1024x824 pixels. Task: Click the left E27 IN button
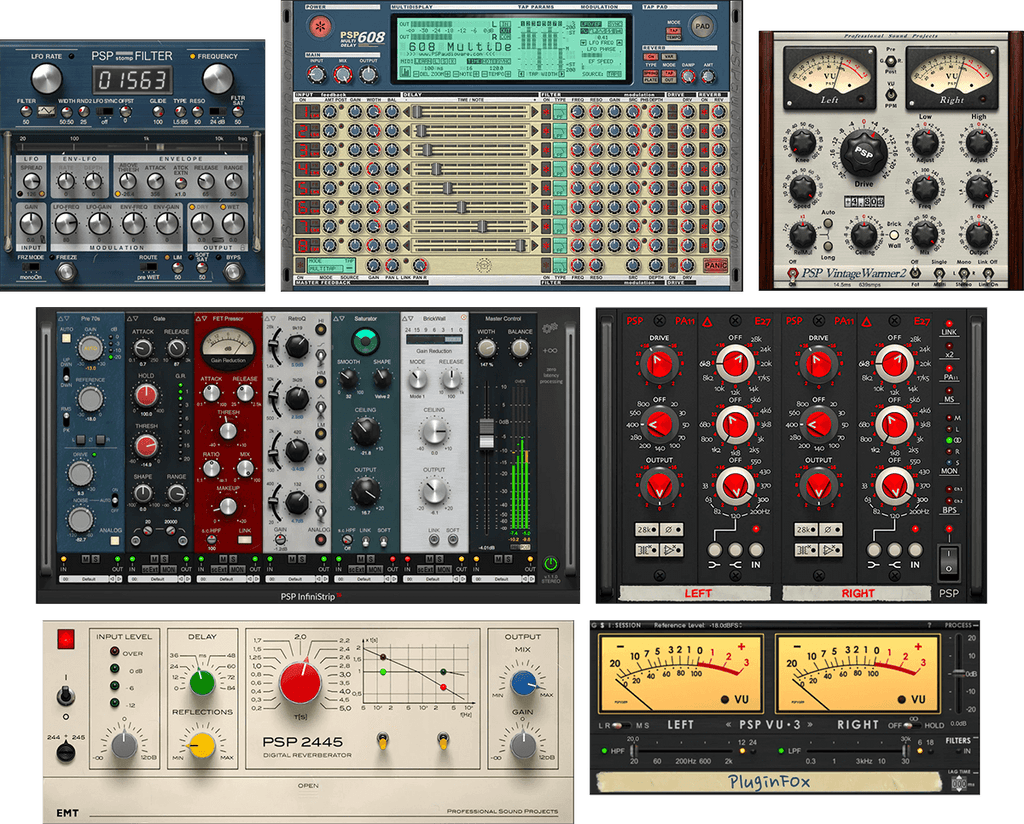point(756,550)
